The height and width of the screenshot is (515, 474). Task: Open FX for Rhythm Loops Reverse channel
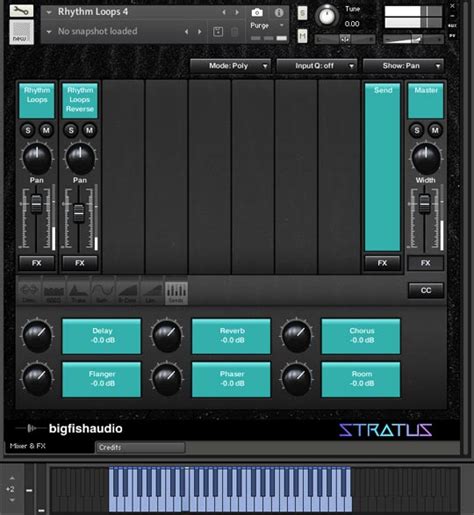(80, 263)
